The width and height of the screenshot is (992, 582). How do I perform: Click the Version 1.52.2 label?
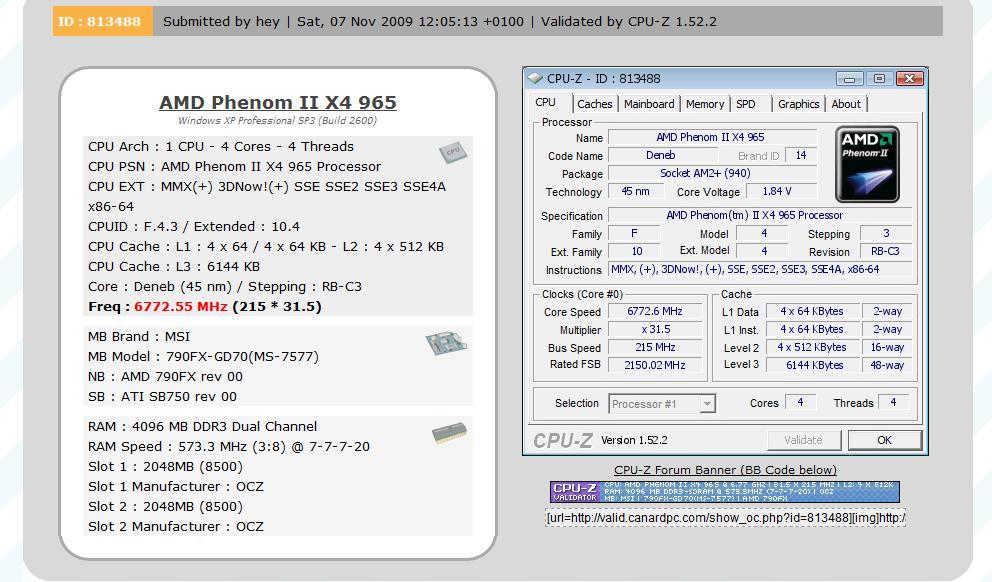634,440
